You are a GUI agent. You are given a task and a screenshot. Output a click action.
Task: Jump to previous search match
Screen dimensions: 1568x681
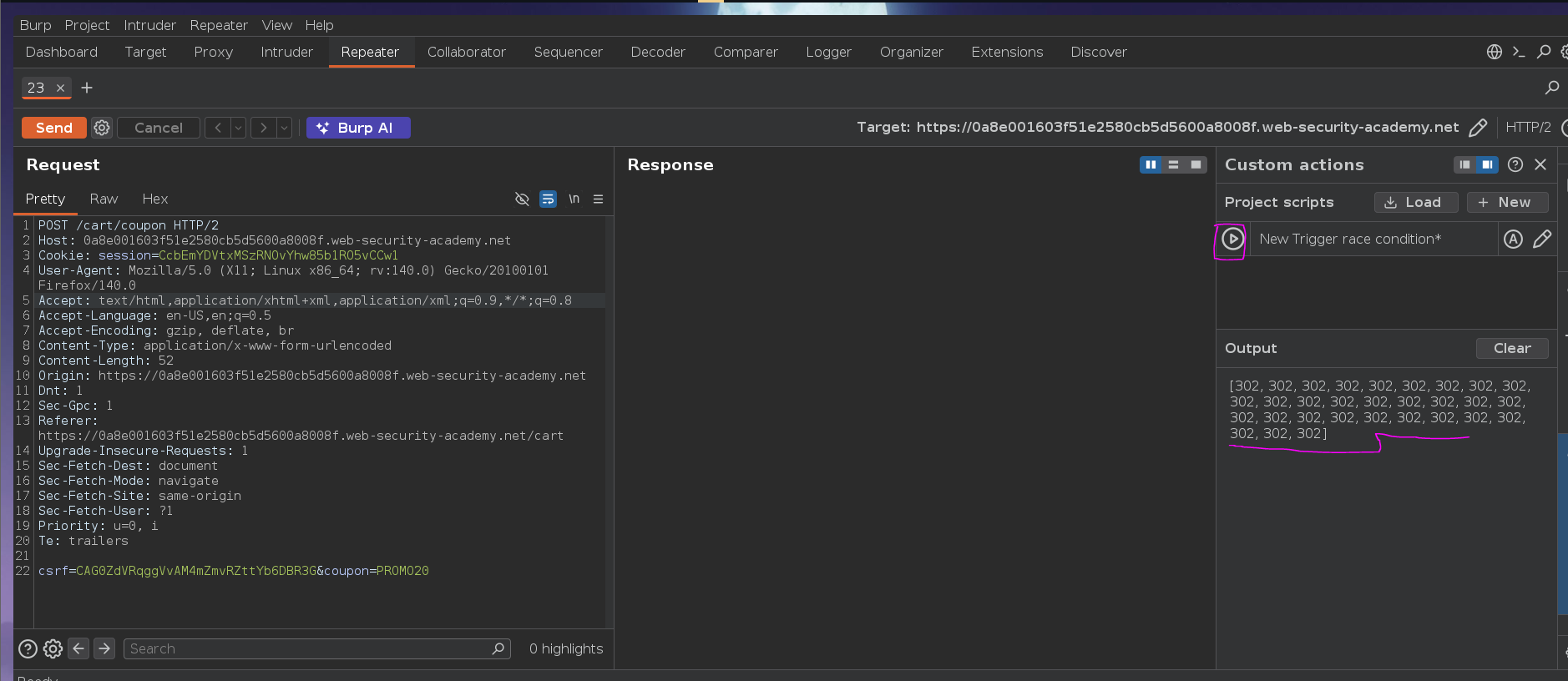pyautogui.click(x=78, y=648)
